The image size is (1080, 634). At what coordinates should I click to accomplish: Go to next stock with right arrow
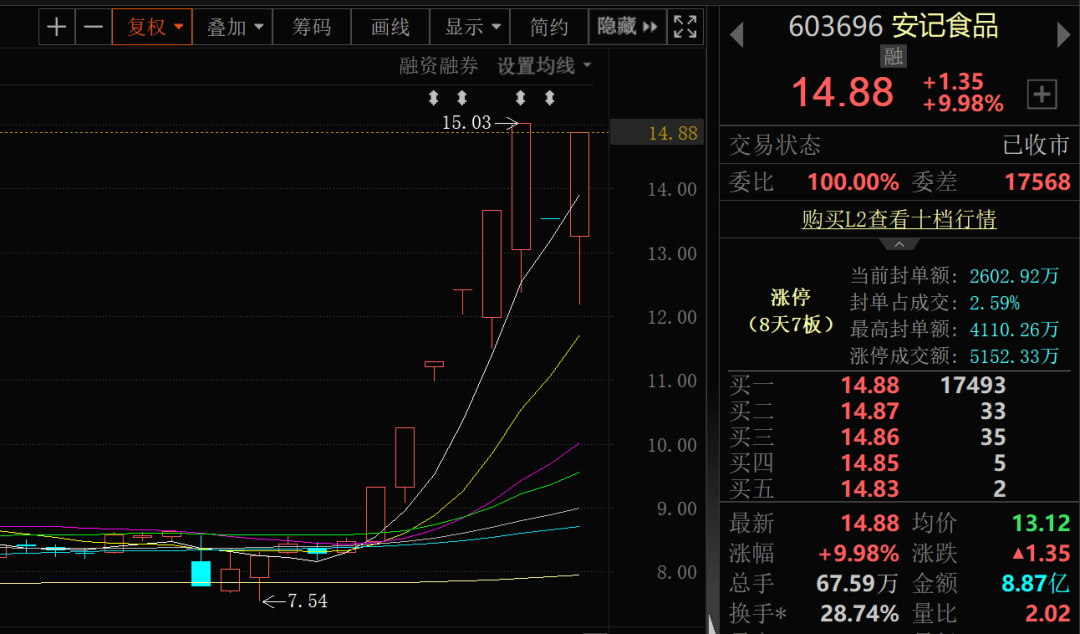[1063, 34]
